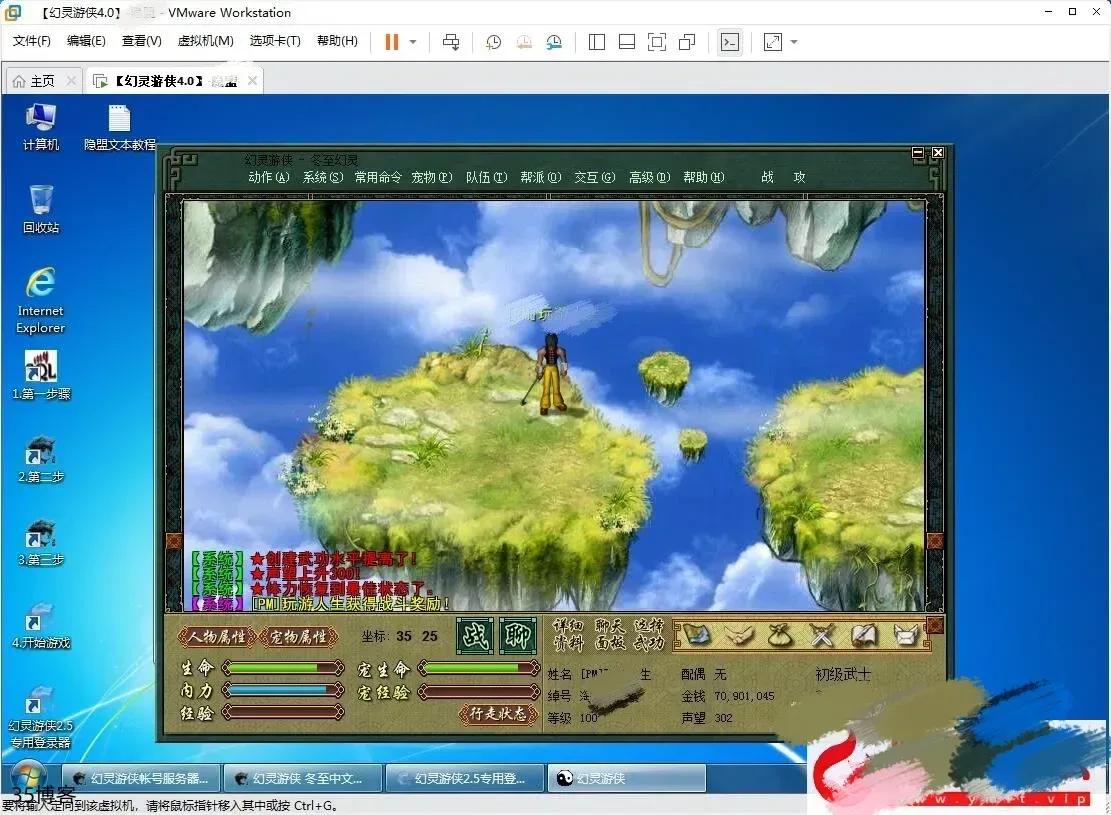Open the game's 动作(A) menu
This screenshot has height=815, width=1111.
click(269, 177)
